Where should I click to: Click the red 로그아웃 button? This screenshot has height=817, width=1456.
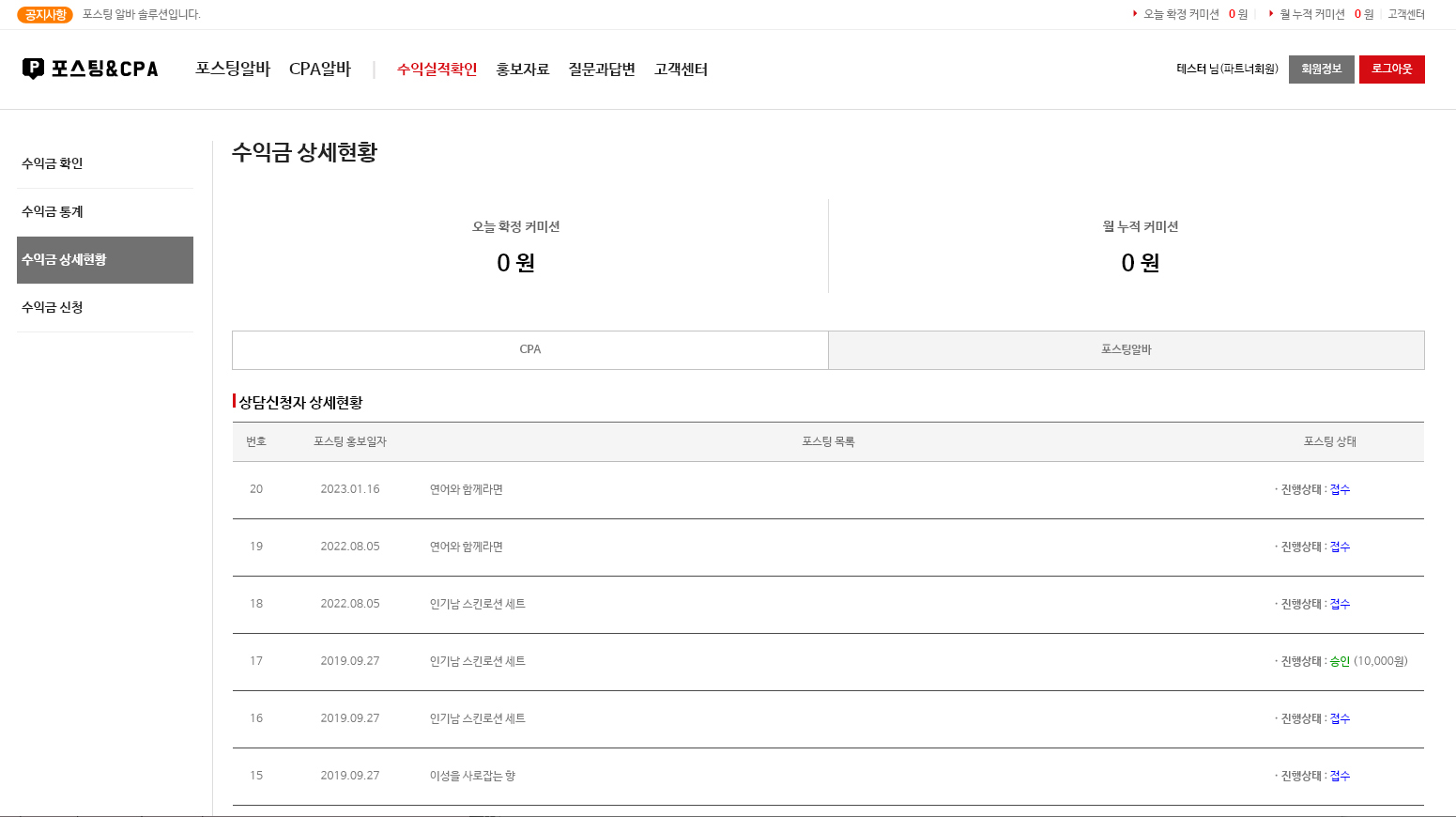[1391, 69]
